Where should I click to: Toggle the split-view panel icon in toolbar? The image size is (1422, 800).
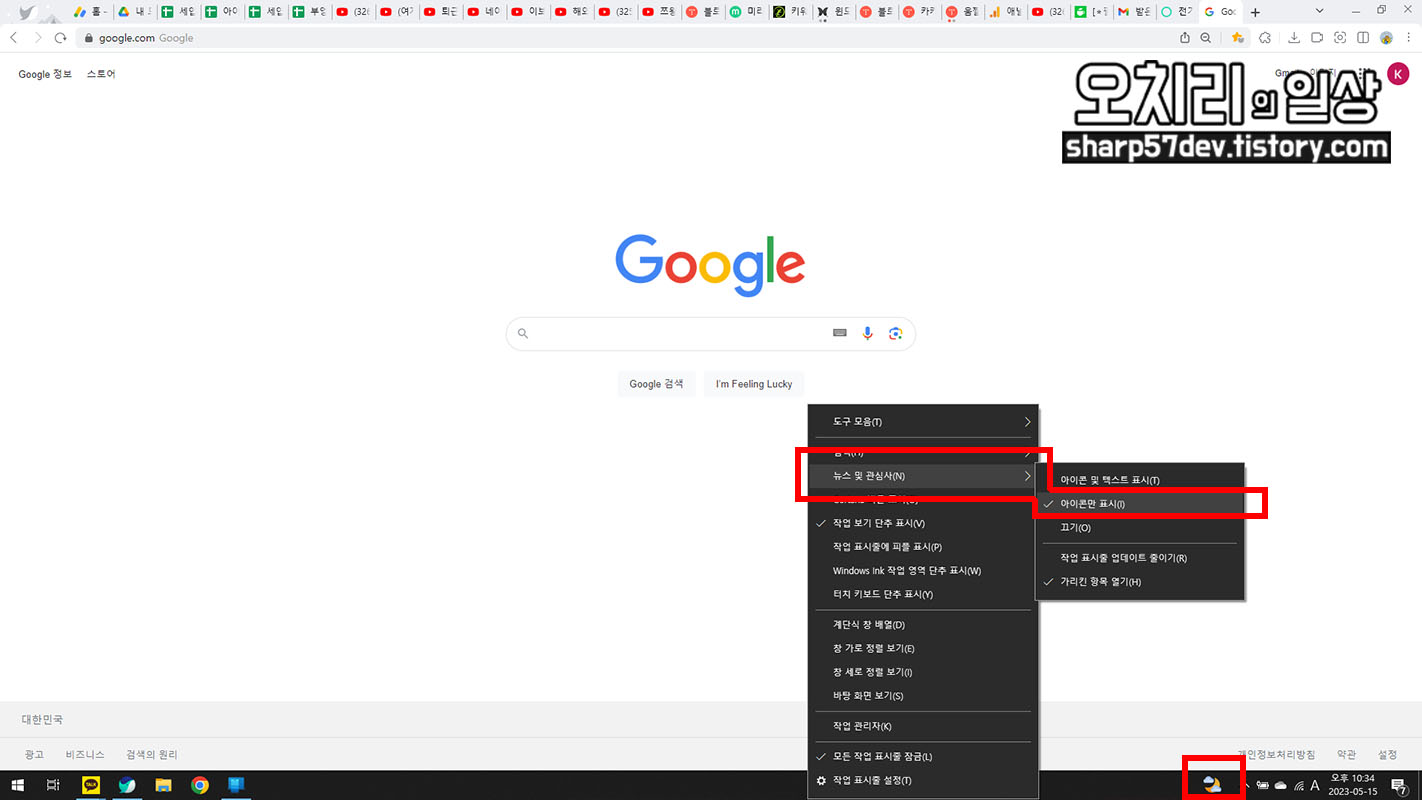point(1364,38)
